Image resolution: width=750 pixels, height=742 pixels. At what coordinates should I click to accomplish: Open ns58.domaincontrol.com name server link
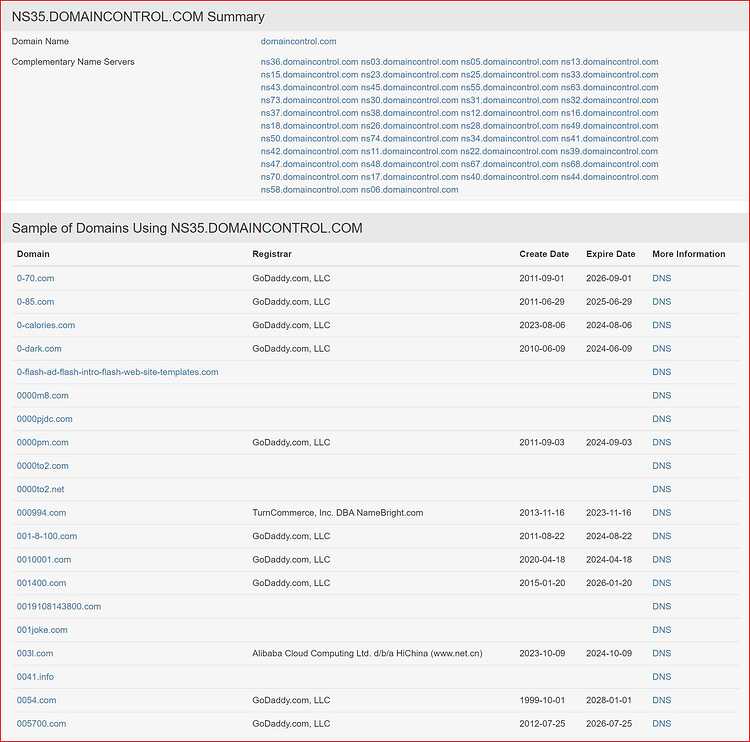coord(309,189)
